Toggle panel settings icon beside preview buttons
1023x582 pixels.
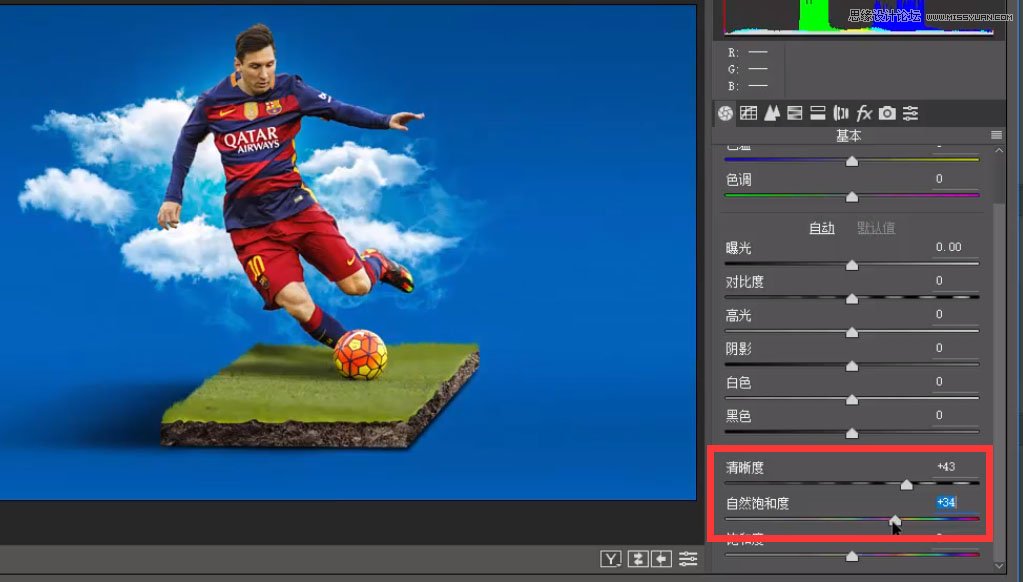tap(688, 559)
